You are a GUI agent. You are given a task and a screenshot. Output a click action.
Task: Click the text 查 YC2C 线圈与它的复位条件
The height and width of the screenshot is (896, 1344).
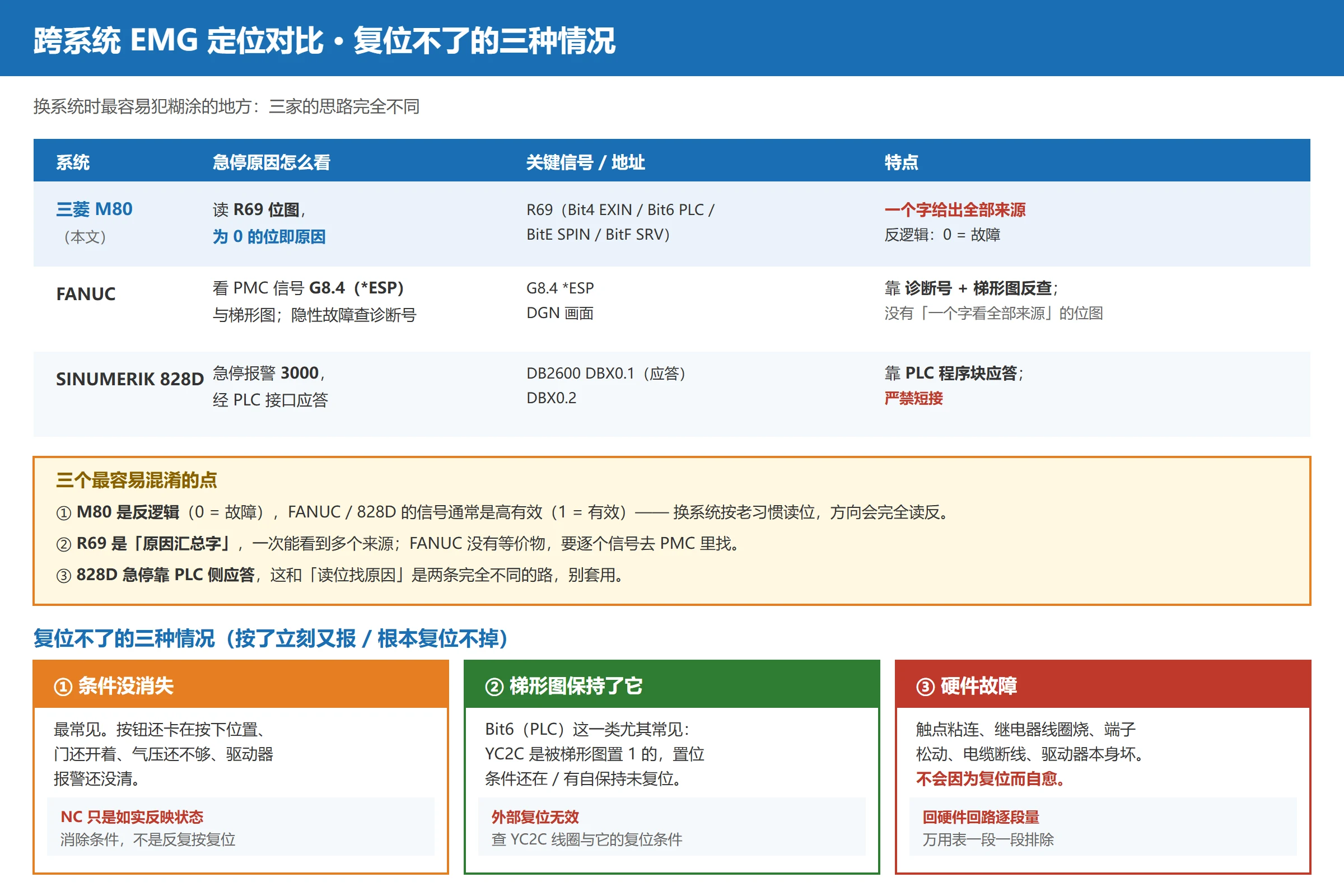coord(587,839)
